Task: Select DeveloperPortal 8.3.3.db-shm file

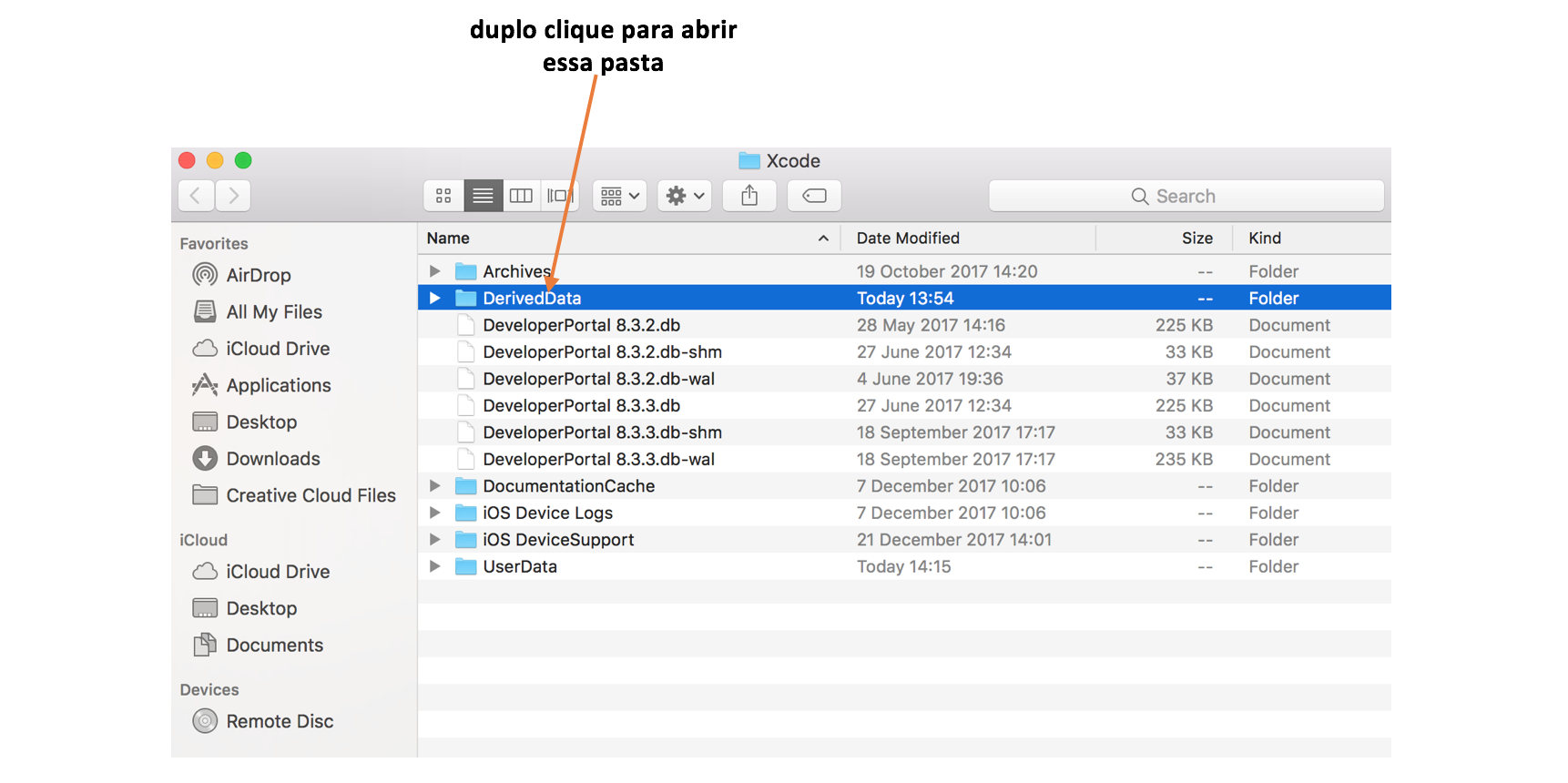Action: pos(603,432)
